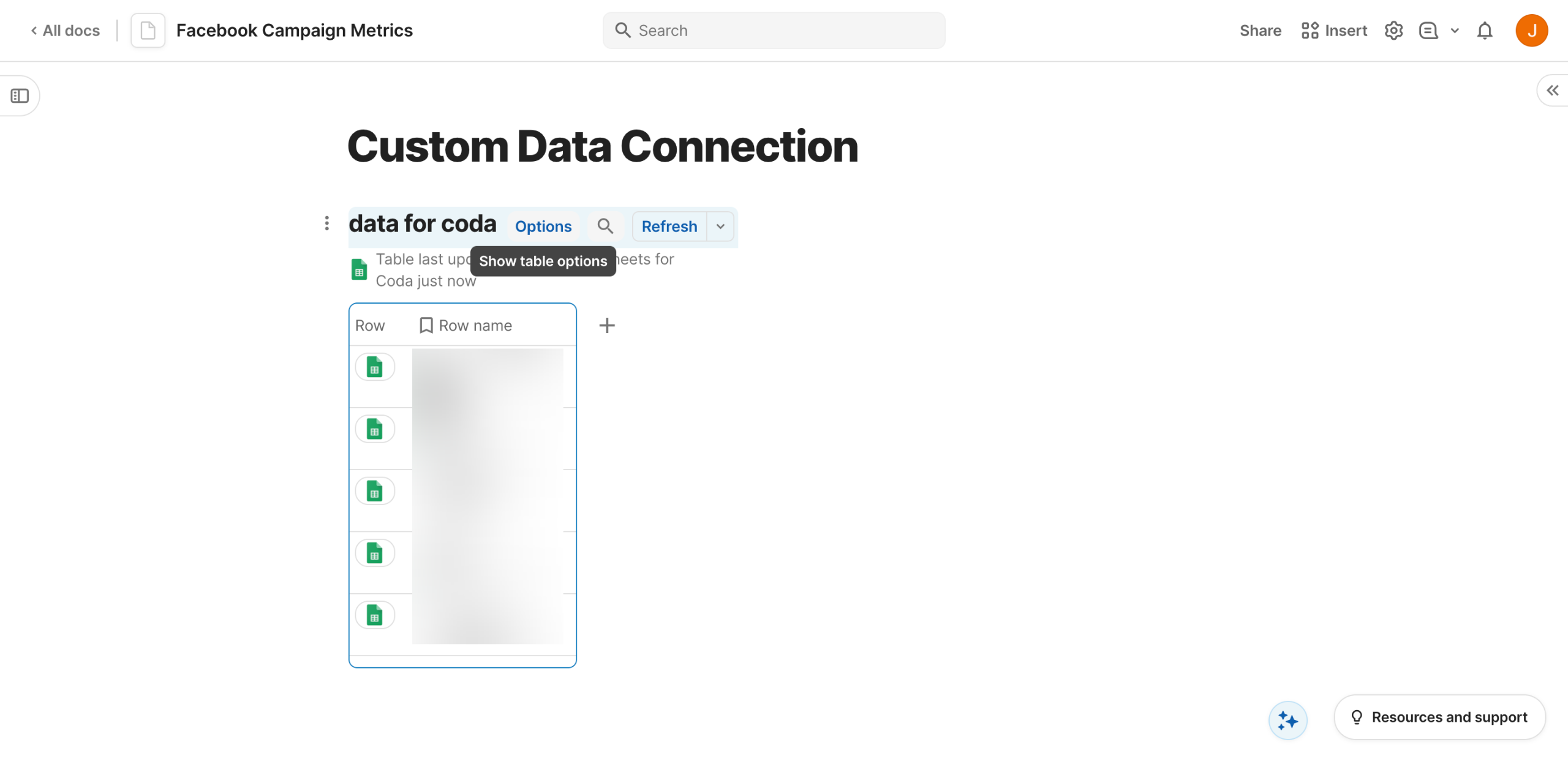Open the doc settings gear icon
Screen dimensions: 1568x764
coord(1393,31)
